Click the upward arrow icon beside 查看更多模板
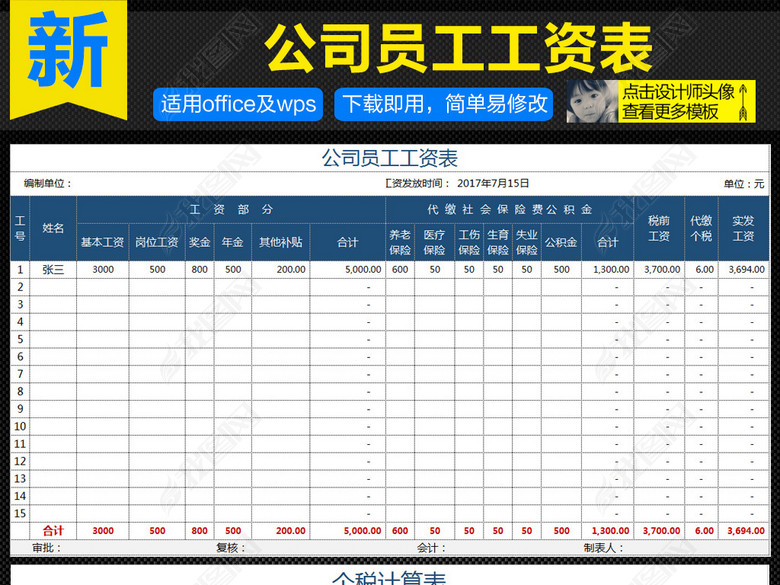This screenshot has width=780, height=585. pos(743,102)
